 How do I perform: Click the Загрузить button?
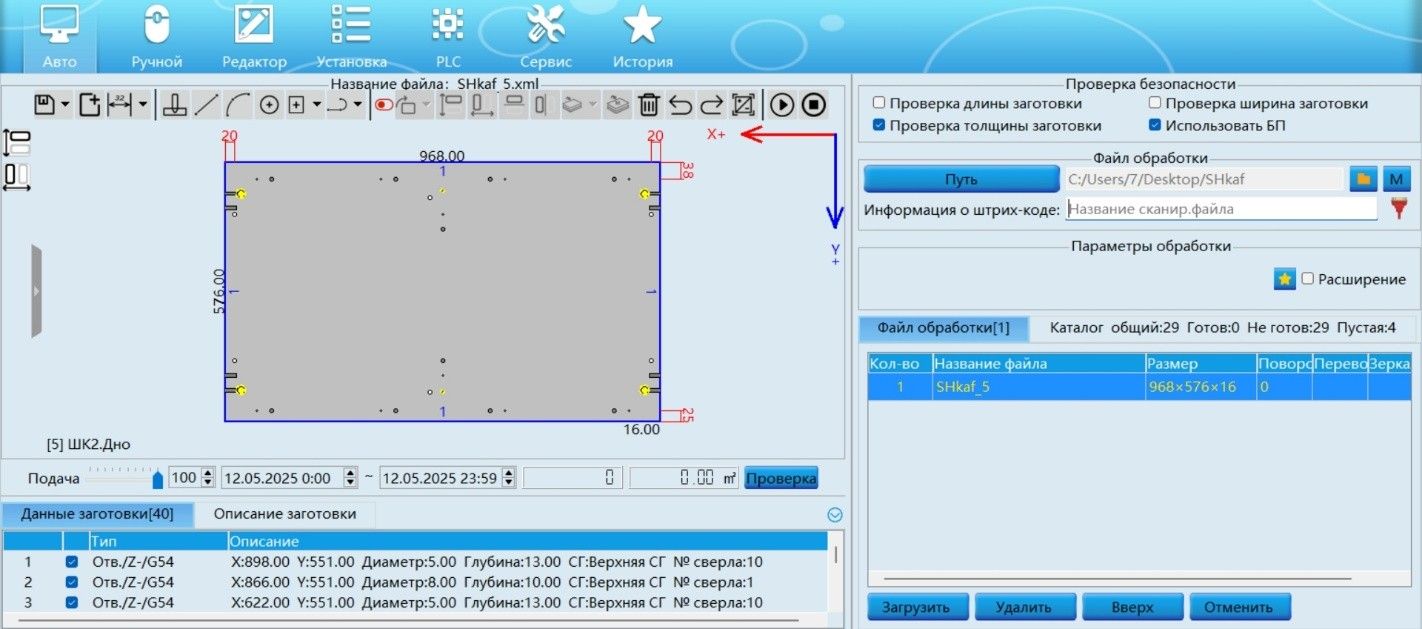917,607
